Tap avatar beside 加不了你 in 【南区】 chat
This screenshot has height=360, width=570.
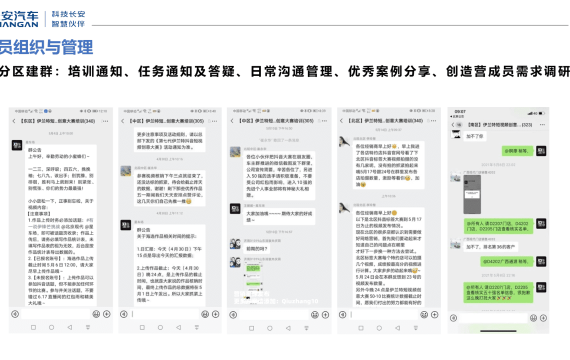[456, 134]
